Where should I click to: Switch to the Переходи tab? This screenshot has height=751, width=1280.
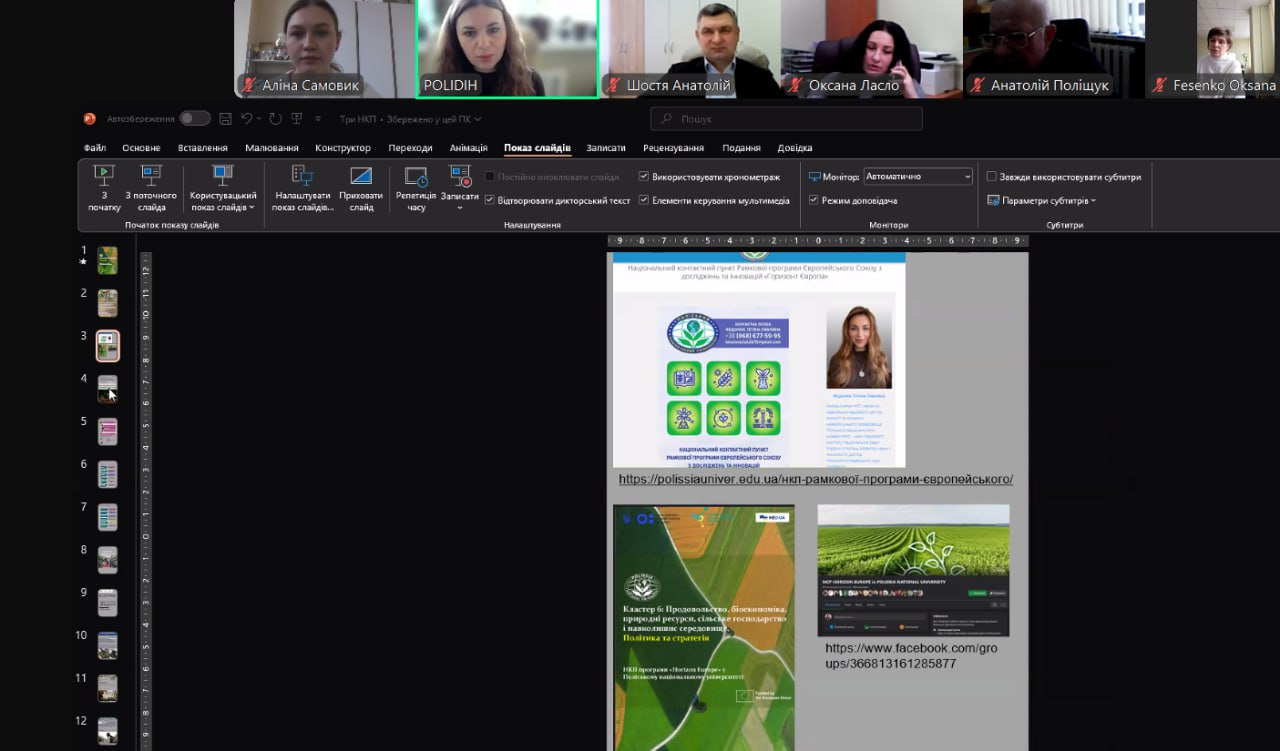(411, 148)
